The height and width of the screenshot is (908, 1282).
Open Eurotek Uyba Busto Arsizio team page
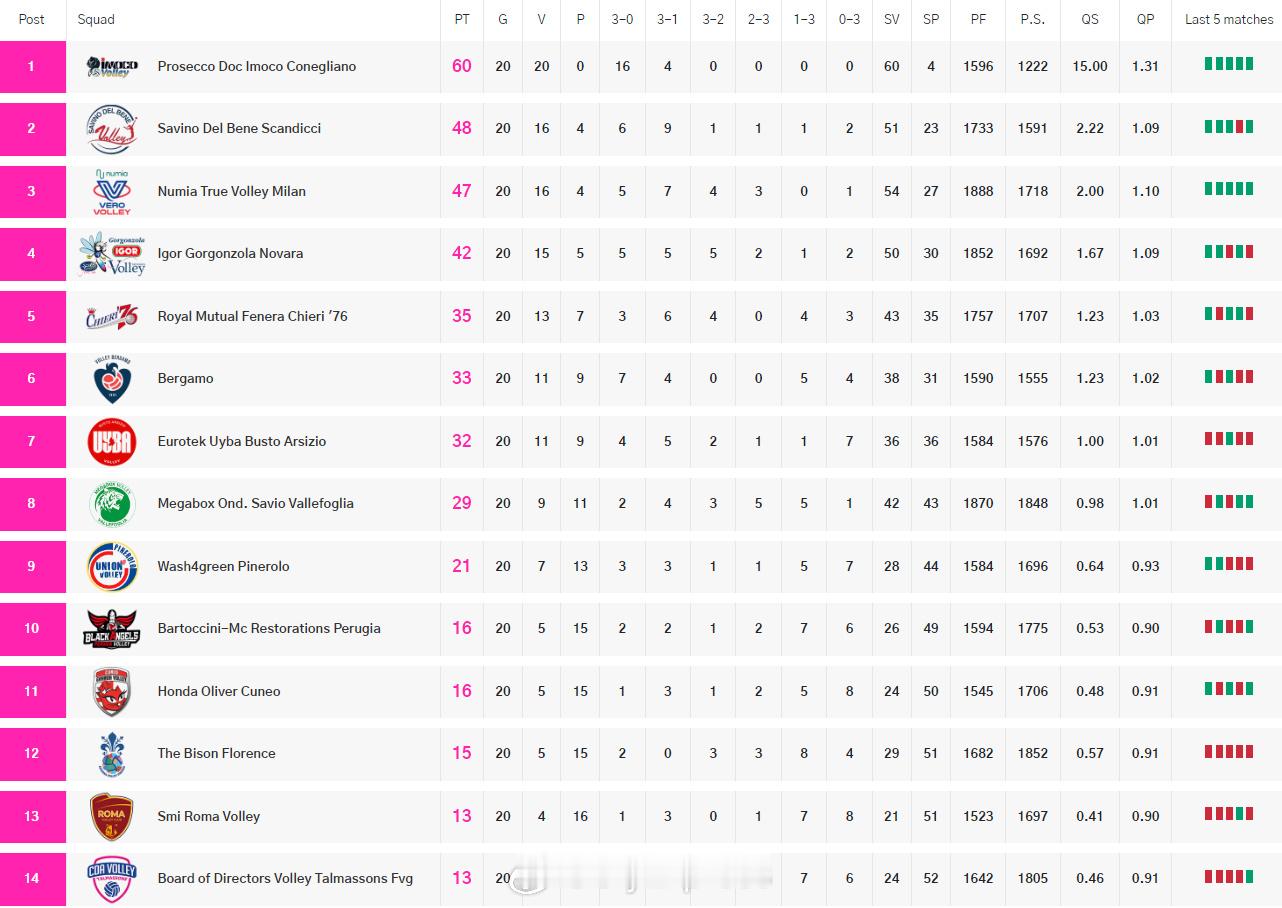[x=242, y=442]
